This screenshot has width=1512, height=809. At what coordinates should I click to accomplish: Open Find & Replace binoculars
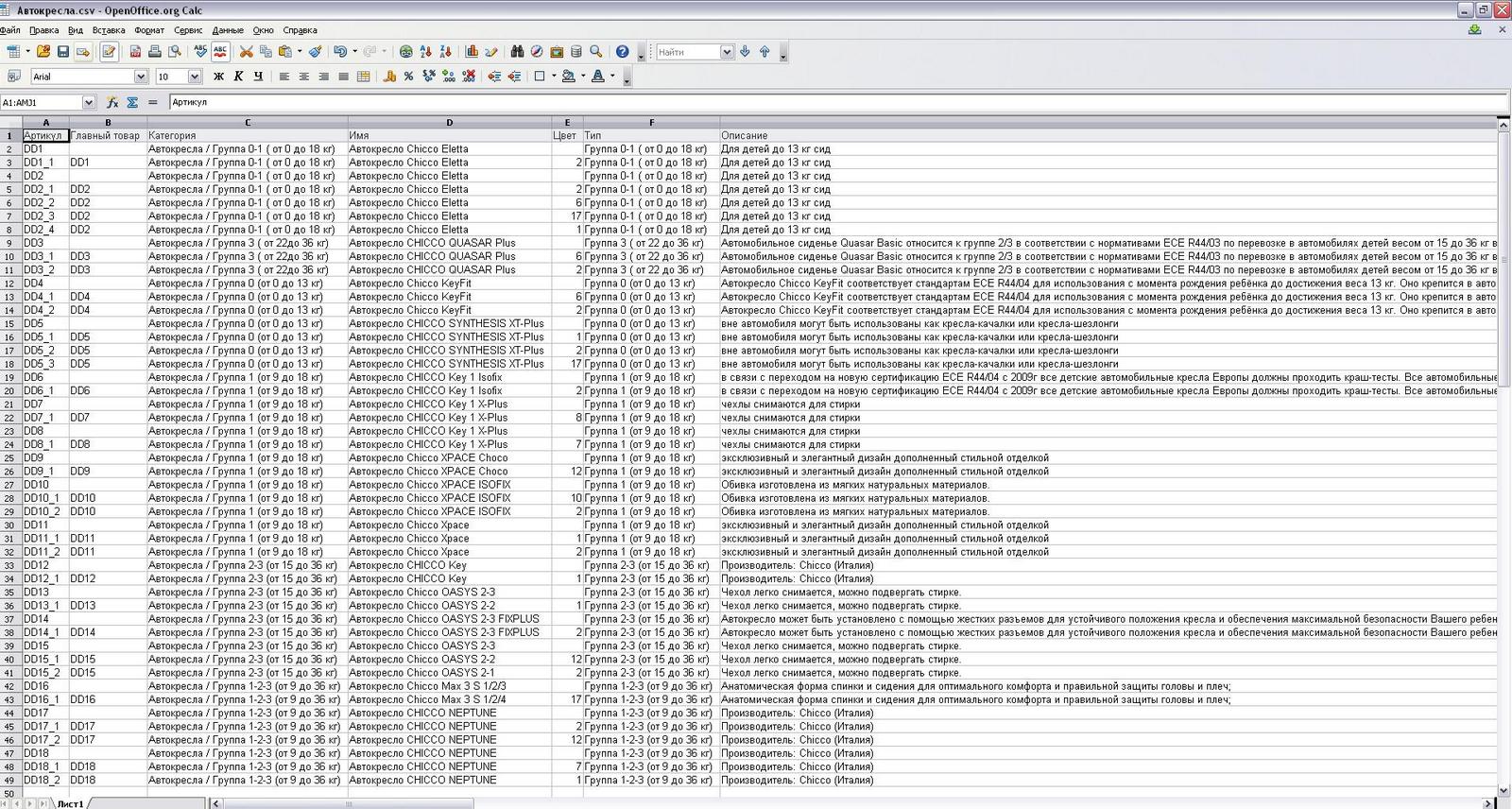click(517, 52)
